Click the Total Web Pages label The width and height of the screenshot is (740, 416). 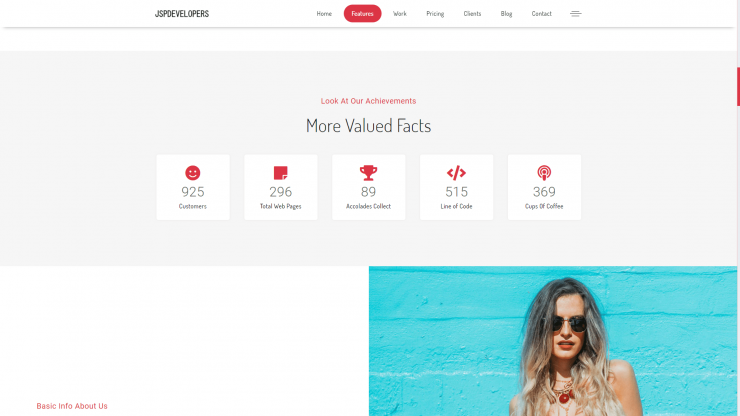(281, 206)
